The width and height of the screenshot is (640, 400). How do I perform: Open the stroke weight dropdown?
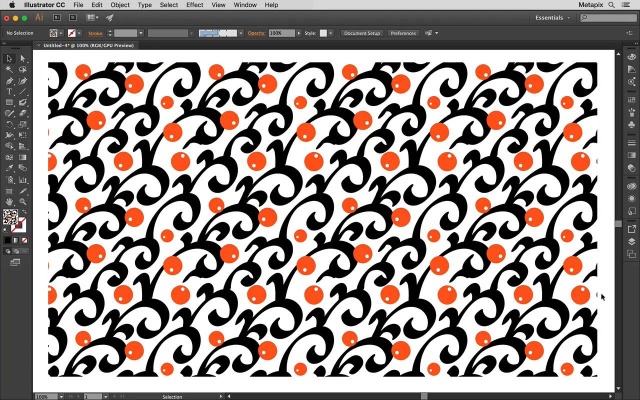[x=141, y=33]
